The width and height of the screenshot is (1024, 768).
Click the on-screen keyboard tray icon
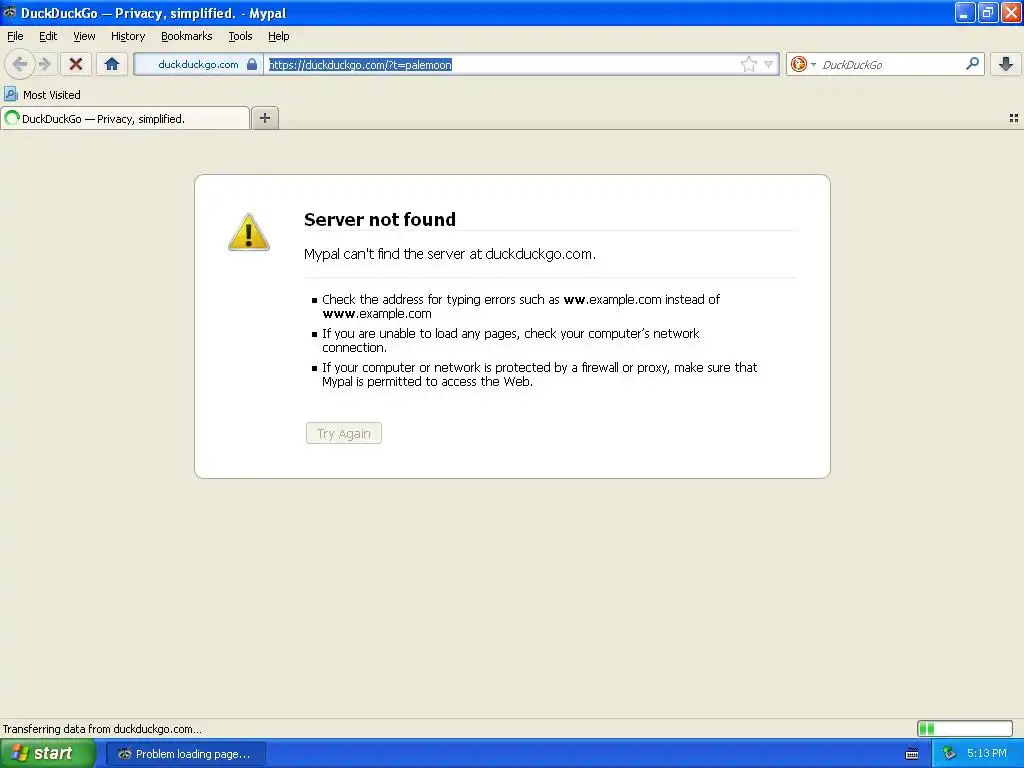pos(912,754)
